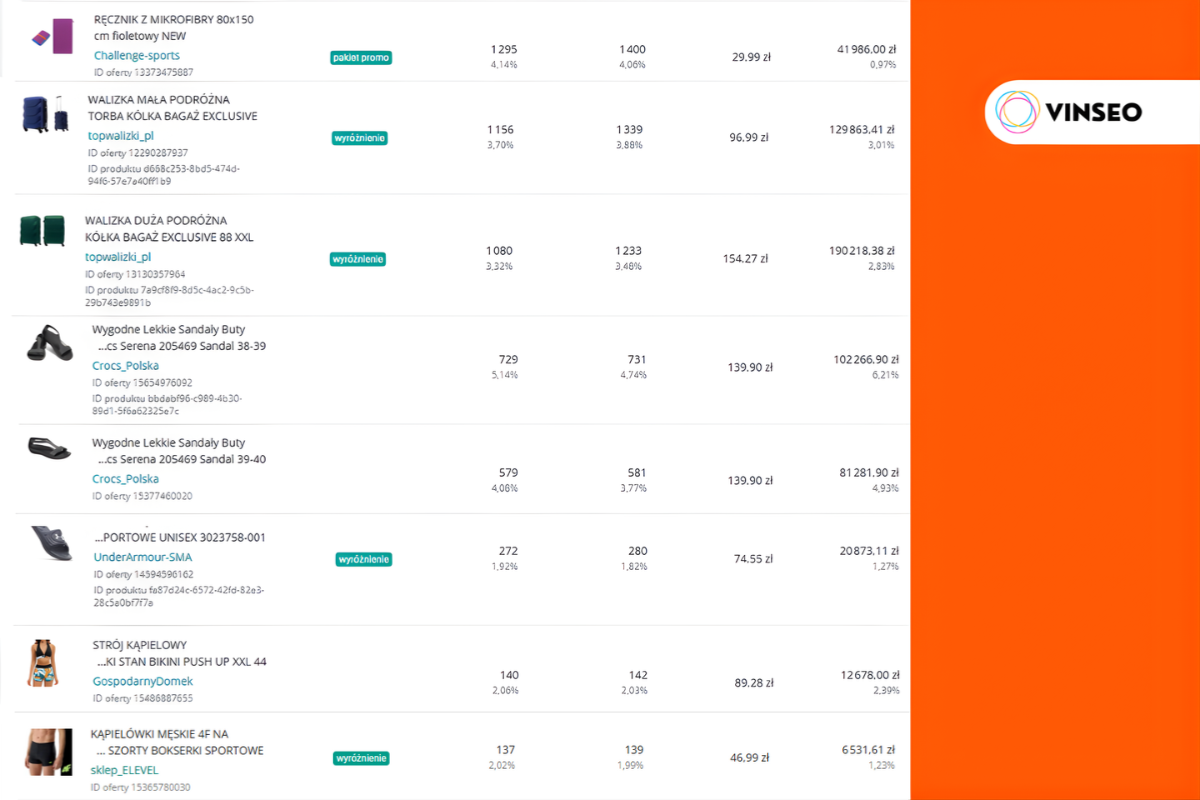Click revenue value 12 678,00 zł
Image resolution: width=1200 pixels, height=800 pixels.
click(870, 675)
